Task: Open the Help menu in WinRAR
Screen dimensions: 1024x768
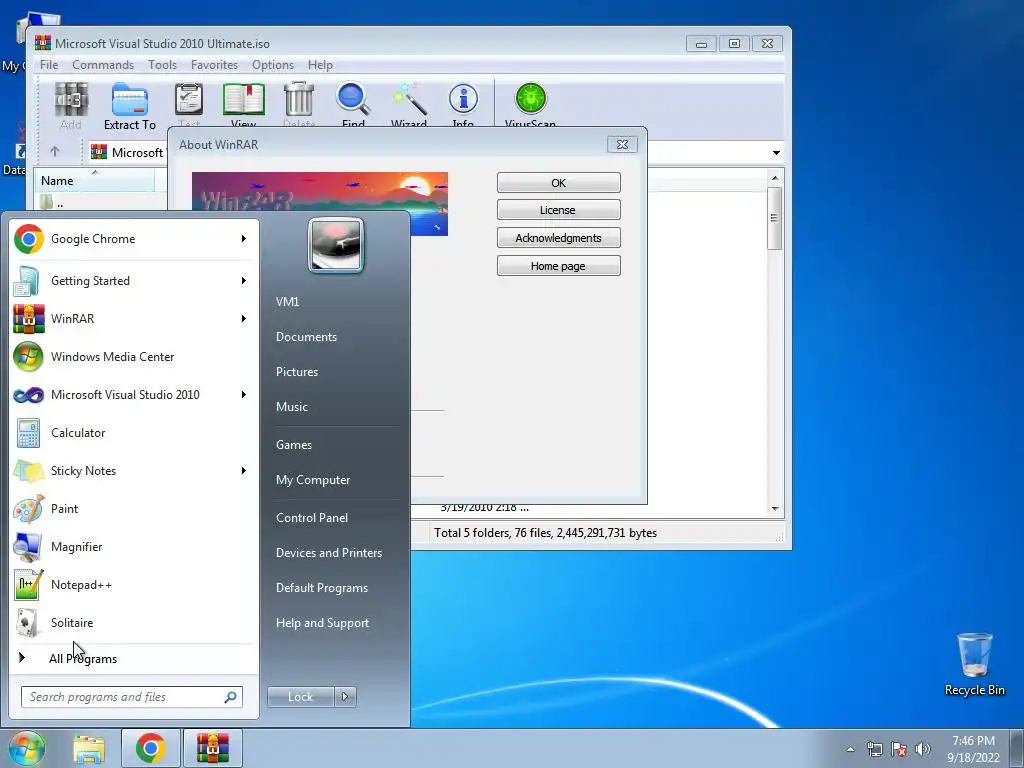Action: pyautogui.click(x=321, y=65)
